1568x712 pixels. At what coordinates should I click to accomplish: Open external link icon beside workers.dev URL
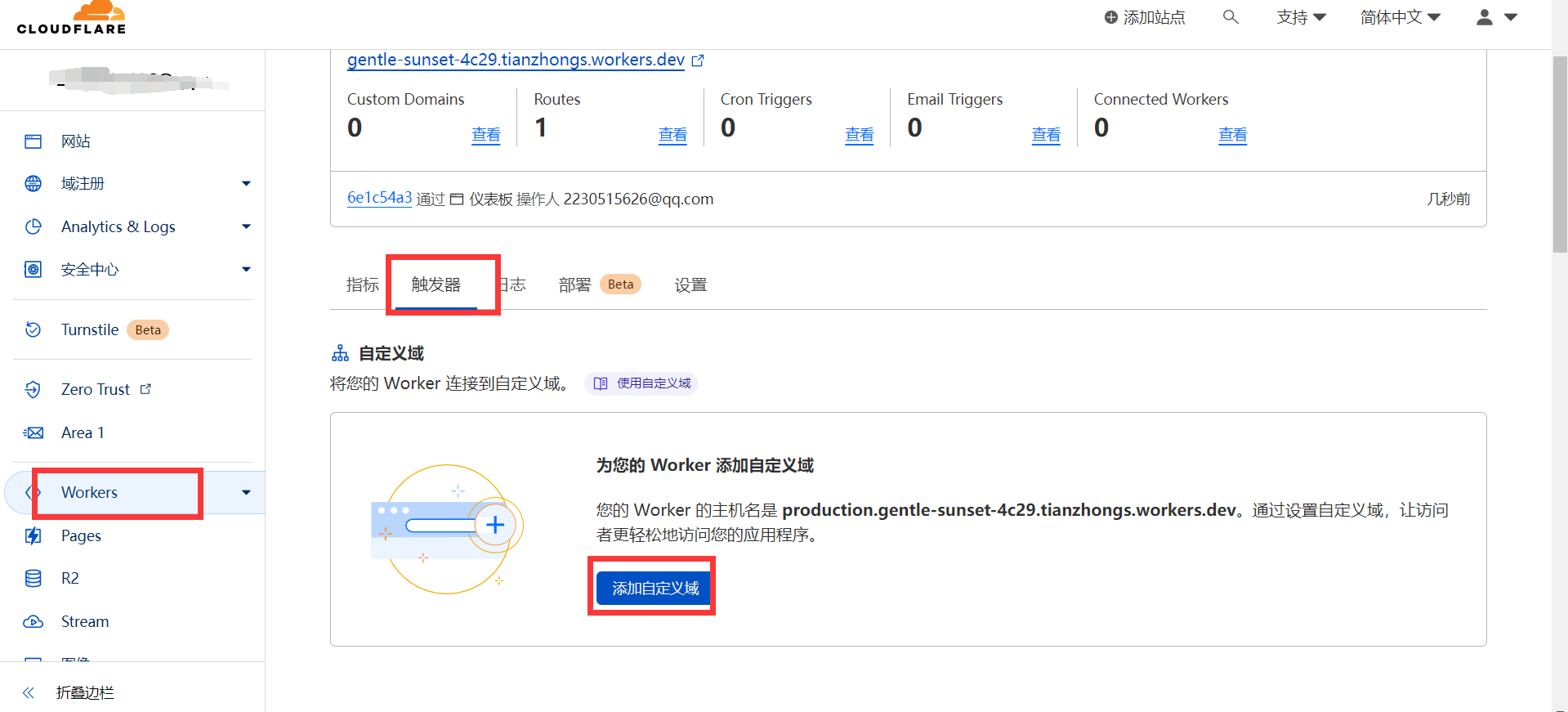[x=698, y=60]
